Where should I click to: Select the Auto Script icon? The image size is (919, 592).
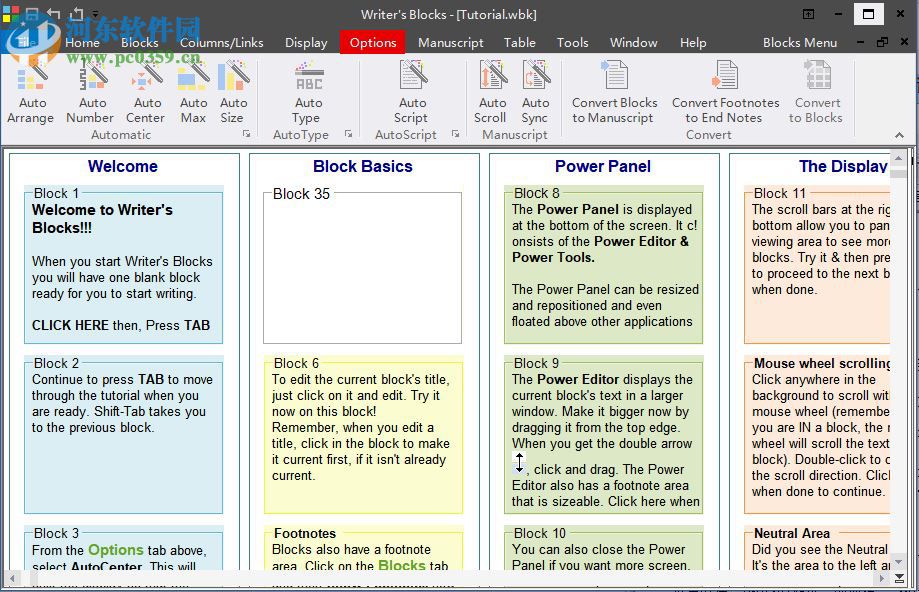[412, 90]
